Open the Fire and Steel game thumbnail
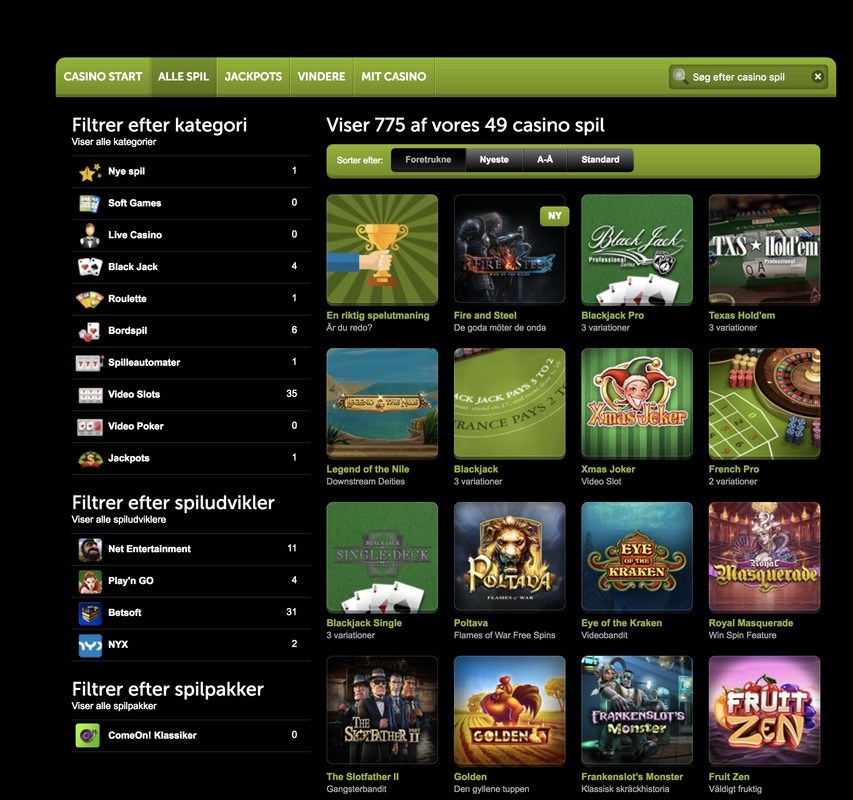The image size is (853, 800). point(509,250)
